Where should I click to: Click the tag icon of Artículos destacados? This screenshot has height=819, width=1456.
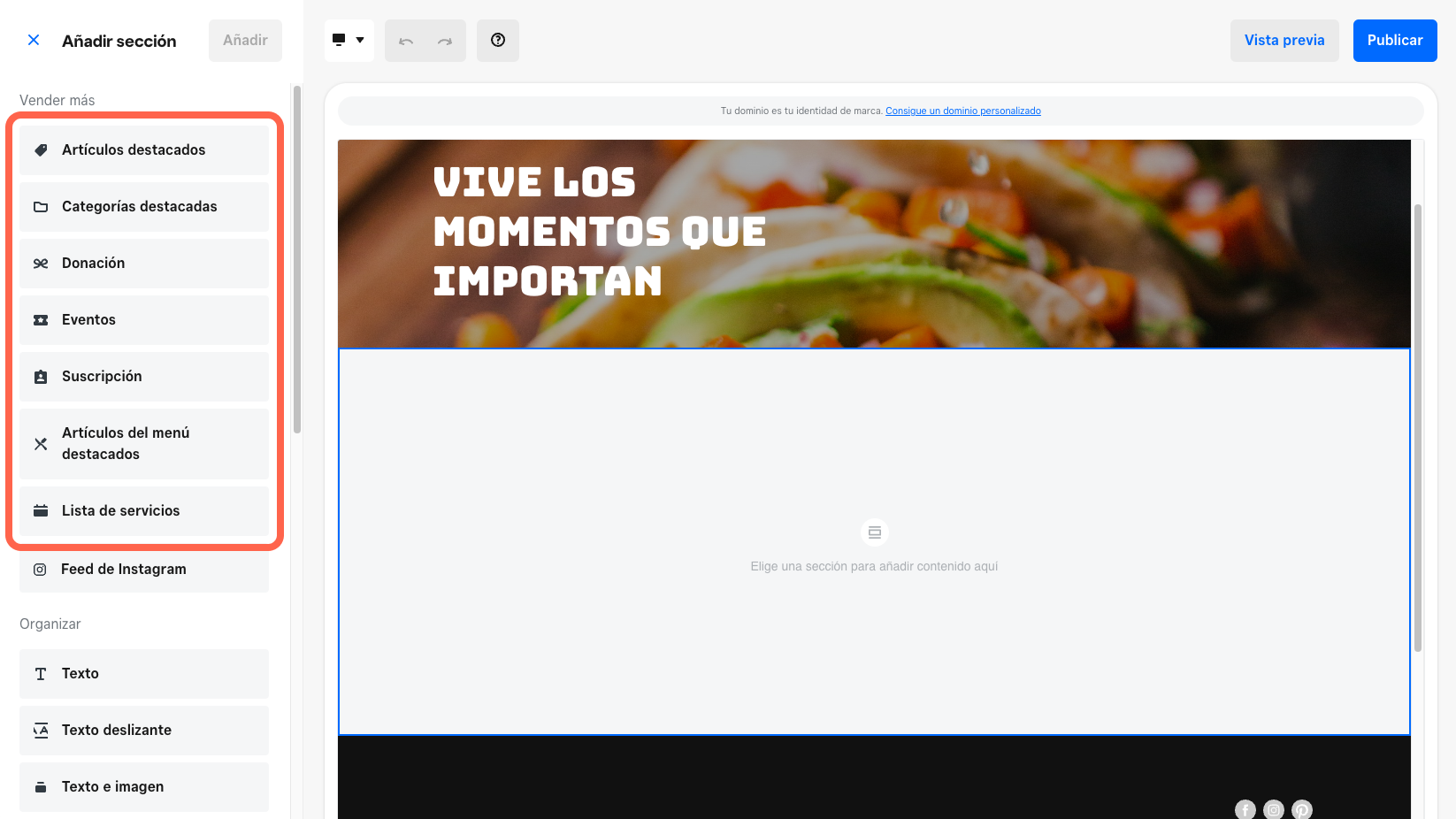[41, 150]
